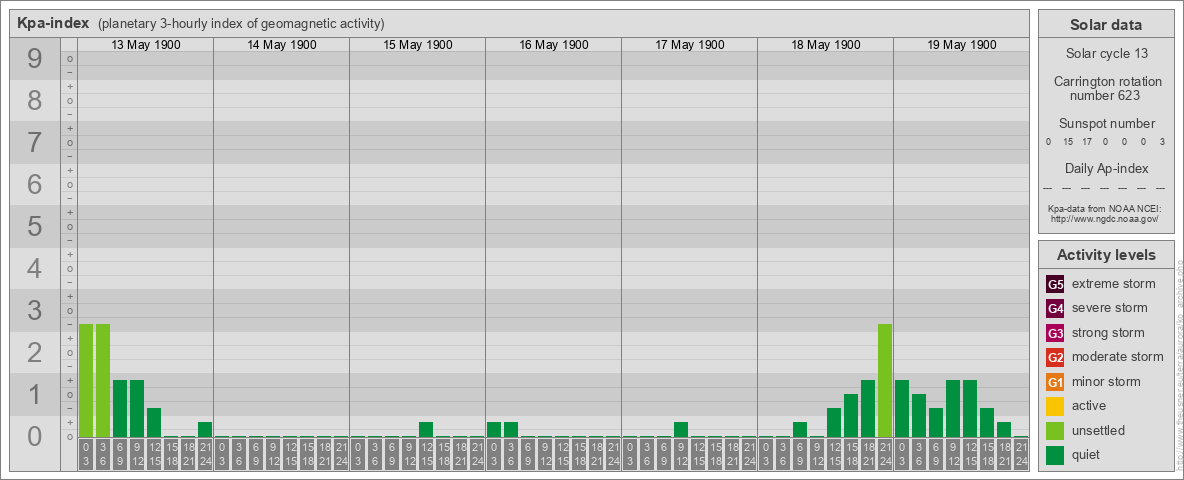The width and height of the screenshot is (1184, 480).
Task: Click the scale number 0
Action: pos(34,436)
